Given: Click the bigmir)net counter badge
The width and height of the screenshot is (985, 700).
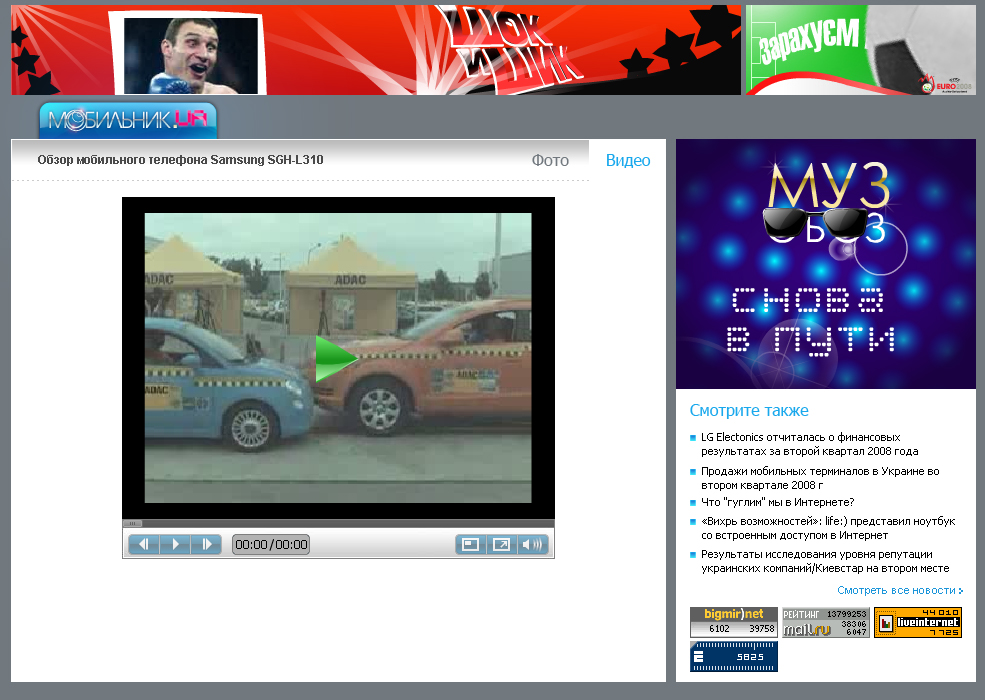Looking at the screenshot, I should [x=734, y=622].
